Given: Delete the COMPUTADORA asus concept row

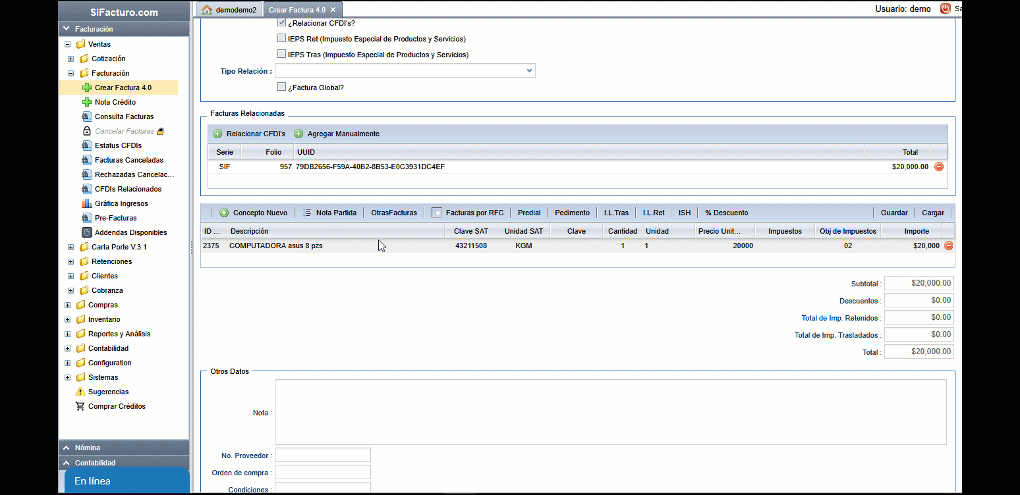Looking at the screenshot, I should coord(948,245).
